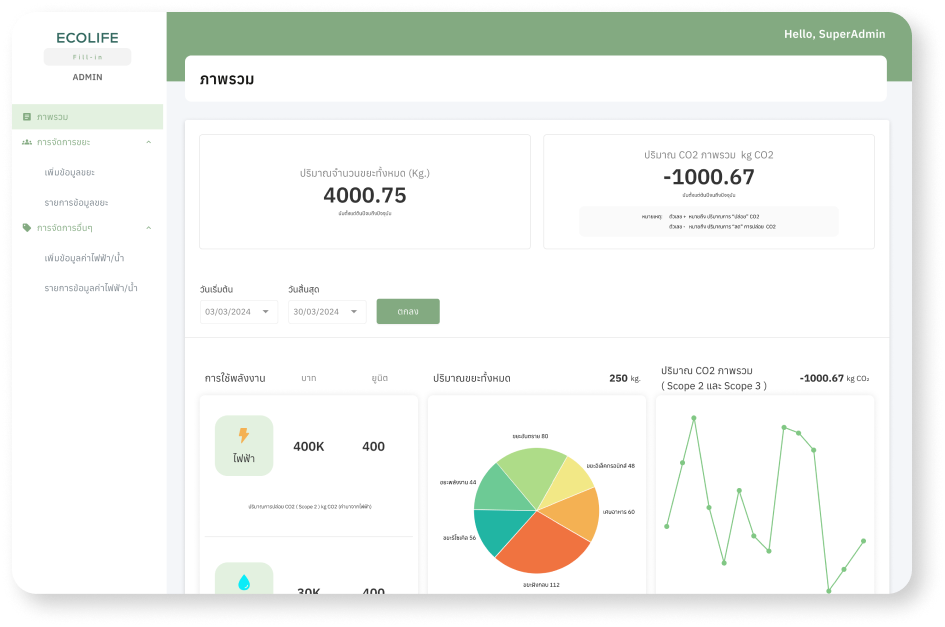Open the วันเริ่มต้น start date dropdown
This screenshot has width=945, height=627.
[x=238, y=311]
